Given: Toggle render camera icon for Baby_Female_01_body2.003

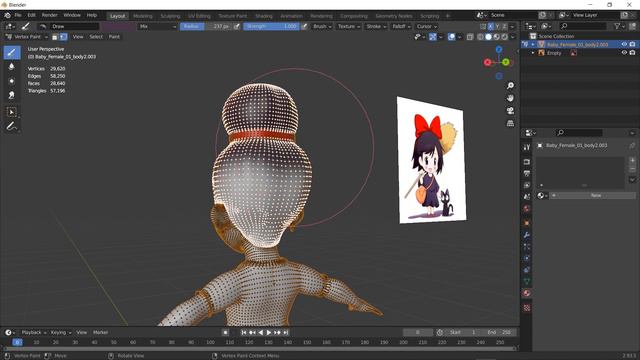Looking at the screenshot, I should 632,44.
